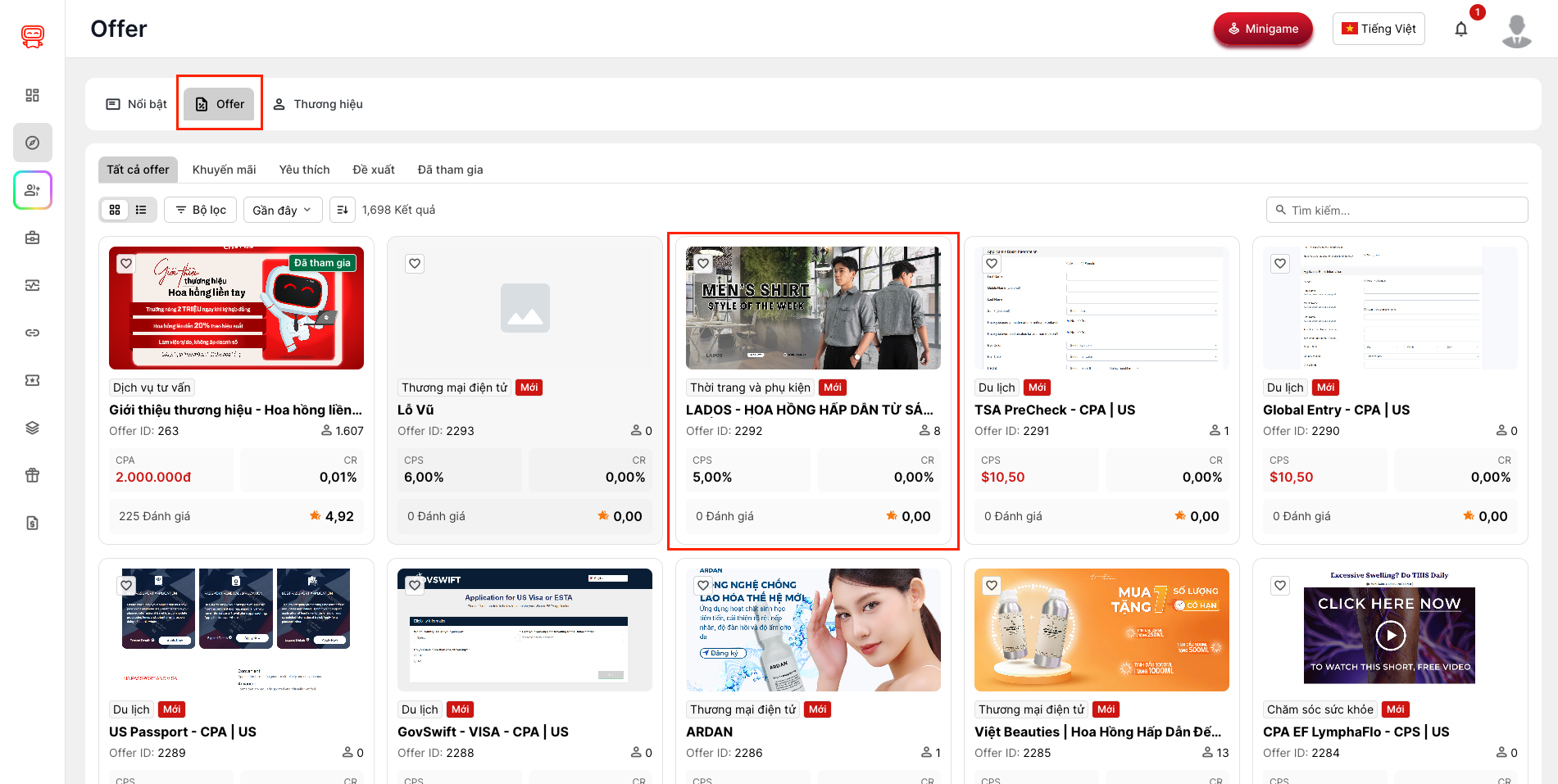The image size is (1558, 784).
Task: Open the ARDAN offer banner thumbnail
Action: pyautogui.click(x=813, y=630)
